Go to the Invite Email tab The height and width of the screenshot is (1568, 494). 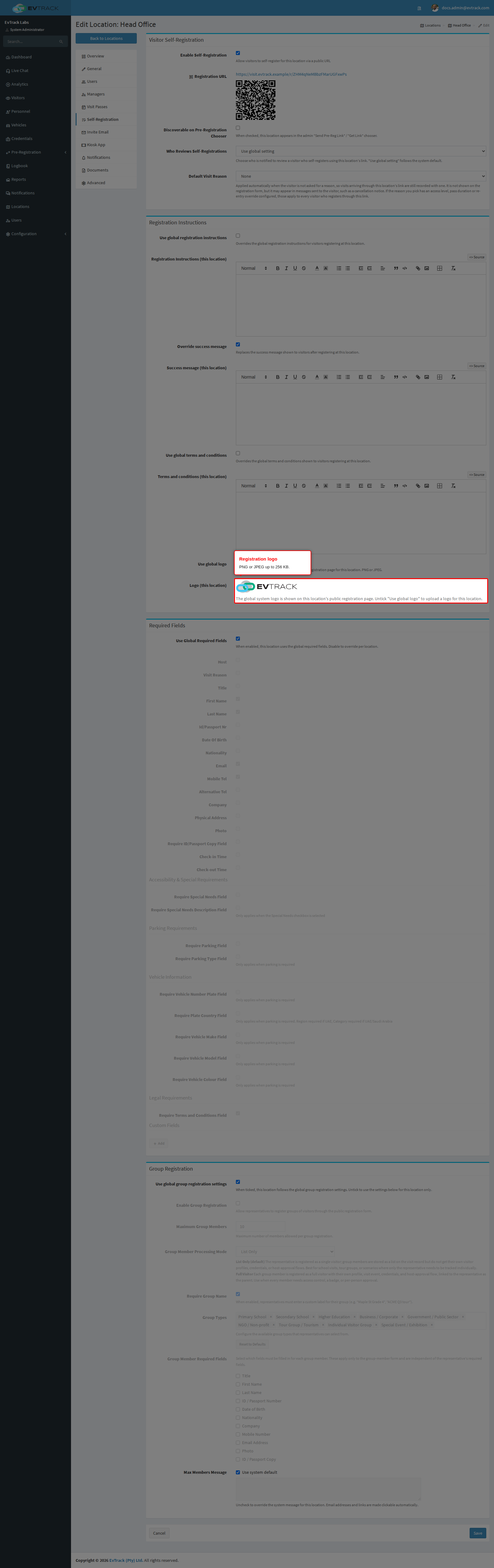click(106, 132)
